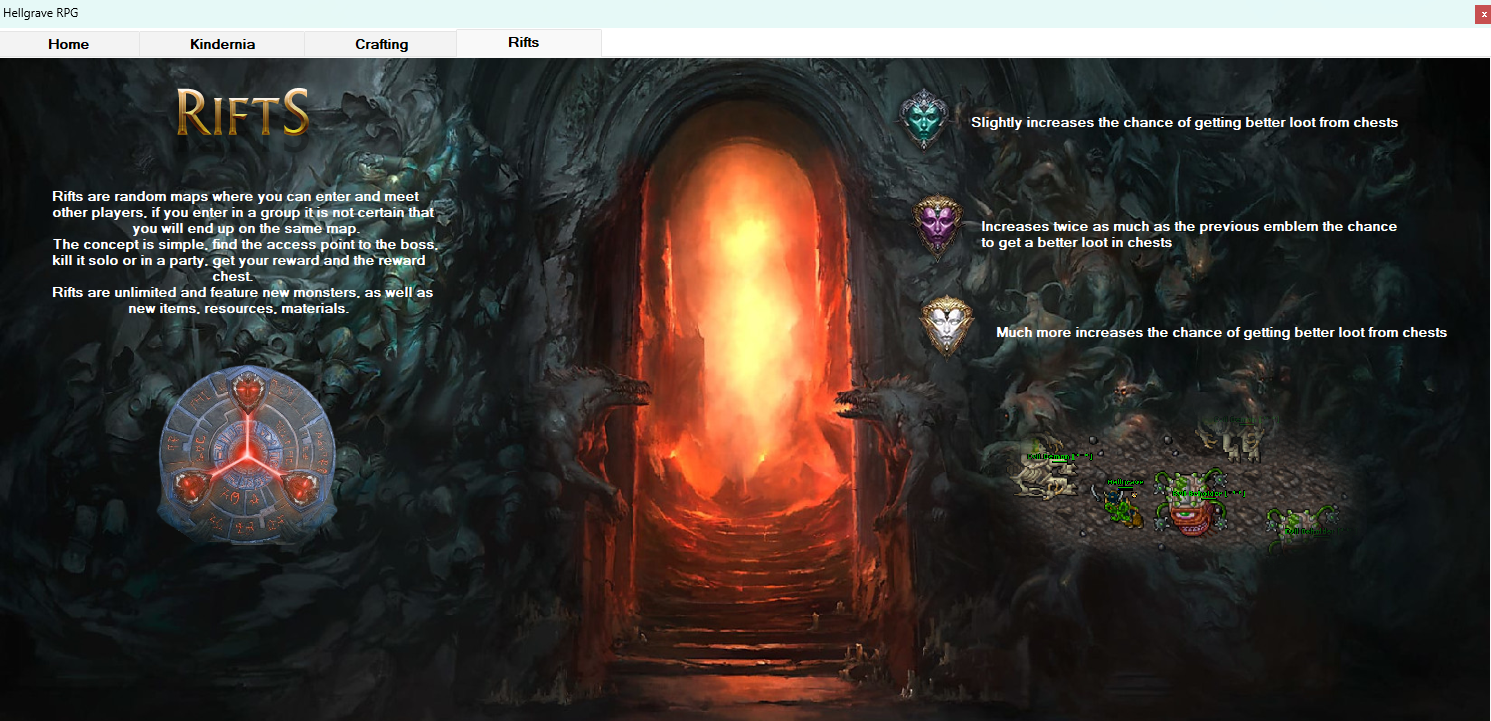Click the white emblem's loot description text
The width and height of the screenshot is (1491, 721).
[x=1218, y=332]
